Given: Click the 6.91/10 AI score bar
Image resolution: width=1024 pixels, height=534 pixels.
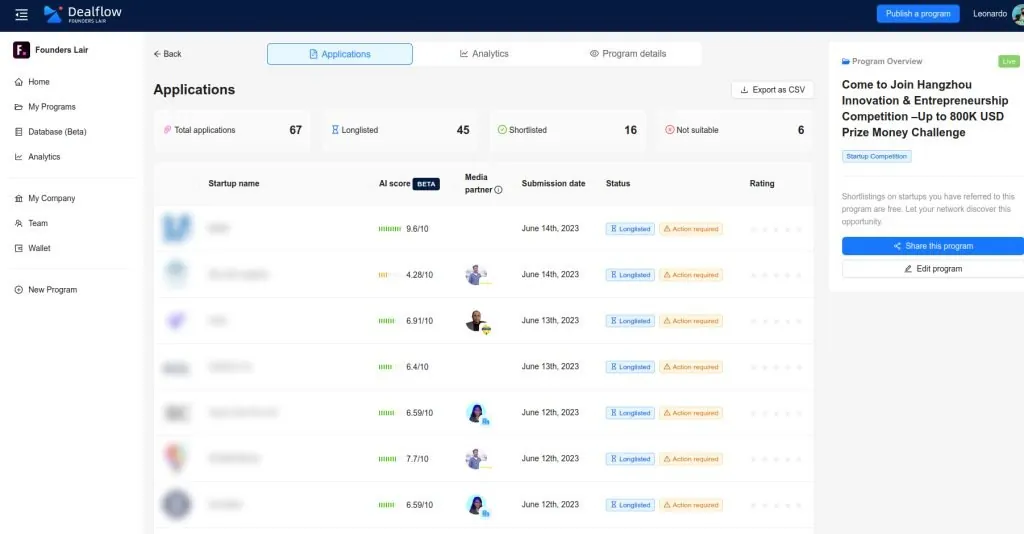Looking at the screenshot, I should (x=387, y=321).
